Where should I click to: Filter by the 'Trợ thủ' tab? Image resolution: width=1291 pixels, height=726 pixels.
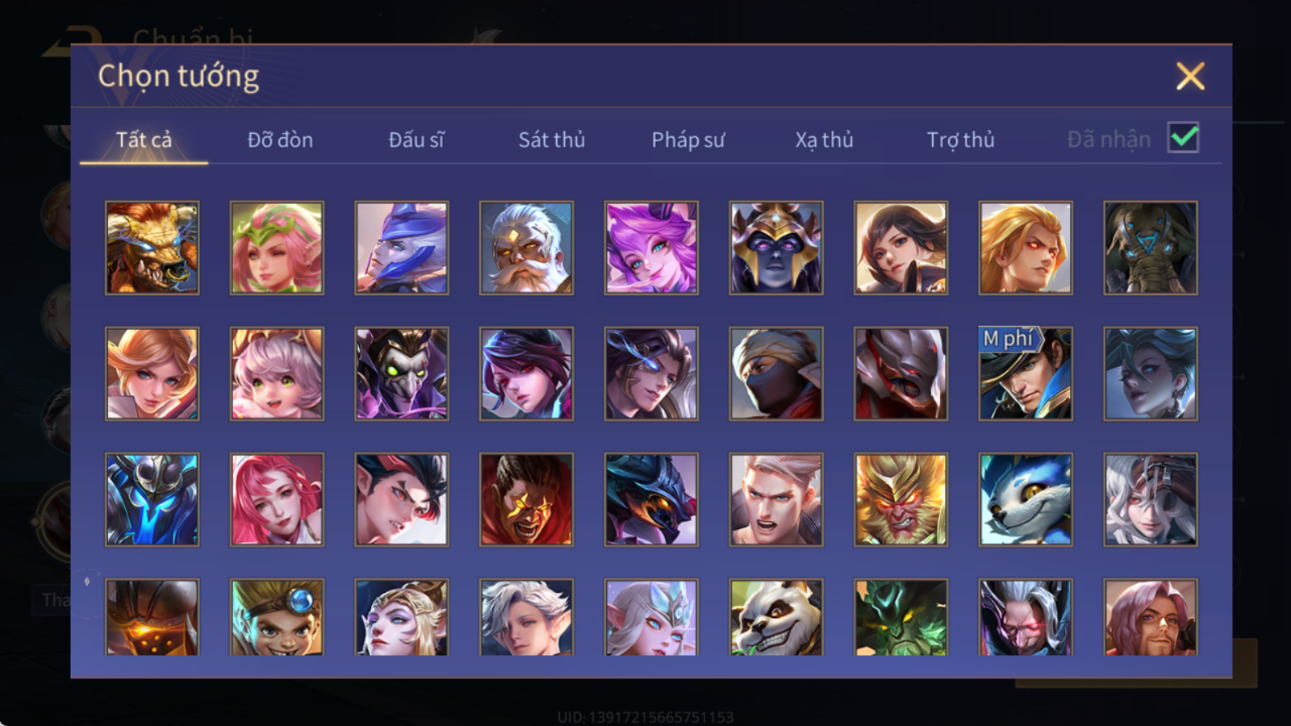[x=960, y=140]
